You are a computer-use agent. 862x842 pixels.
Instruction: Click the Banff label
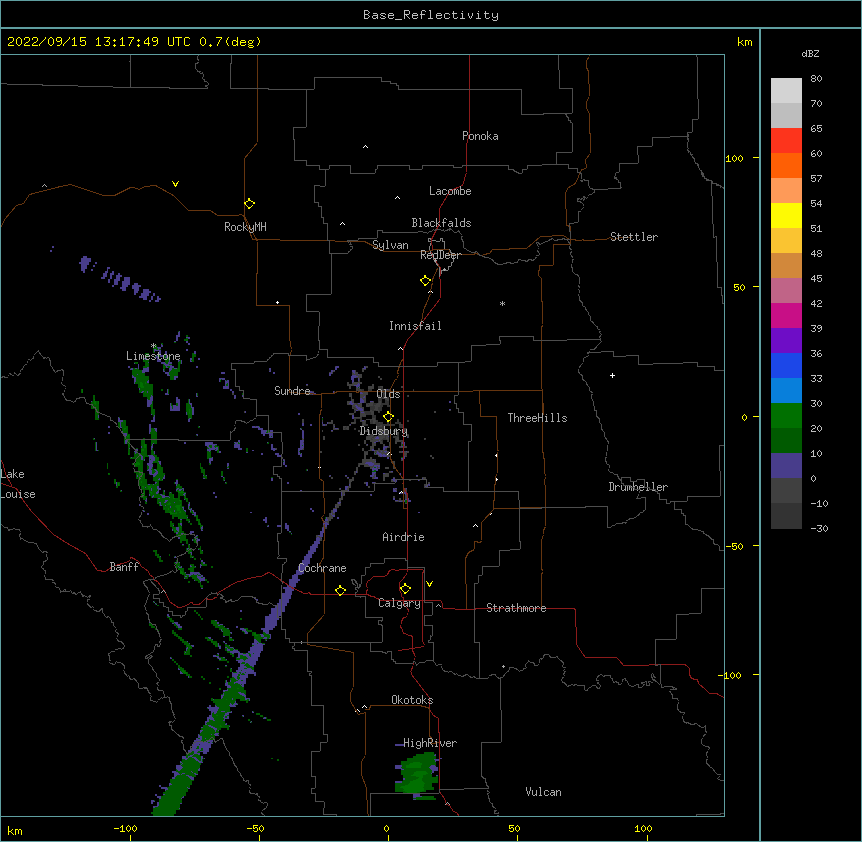click(124, 567)
